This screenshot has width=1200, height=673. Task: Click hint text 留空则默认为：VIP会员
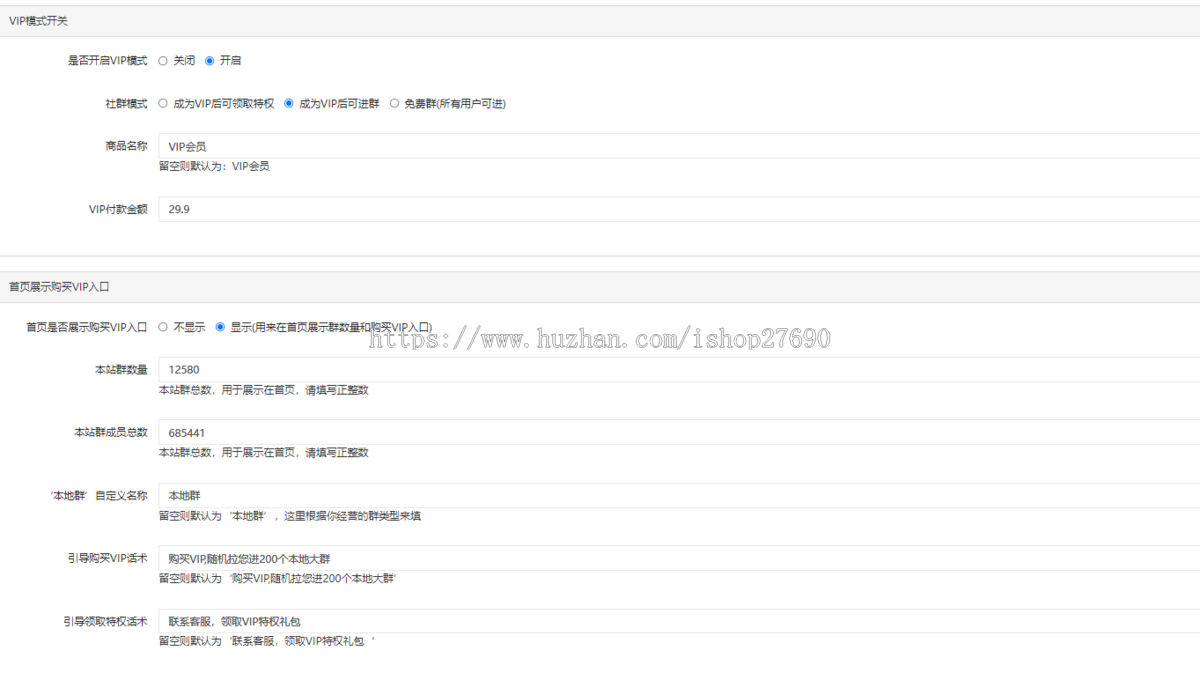click(x=214, y=167)
